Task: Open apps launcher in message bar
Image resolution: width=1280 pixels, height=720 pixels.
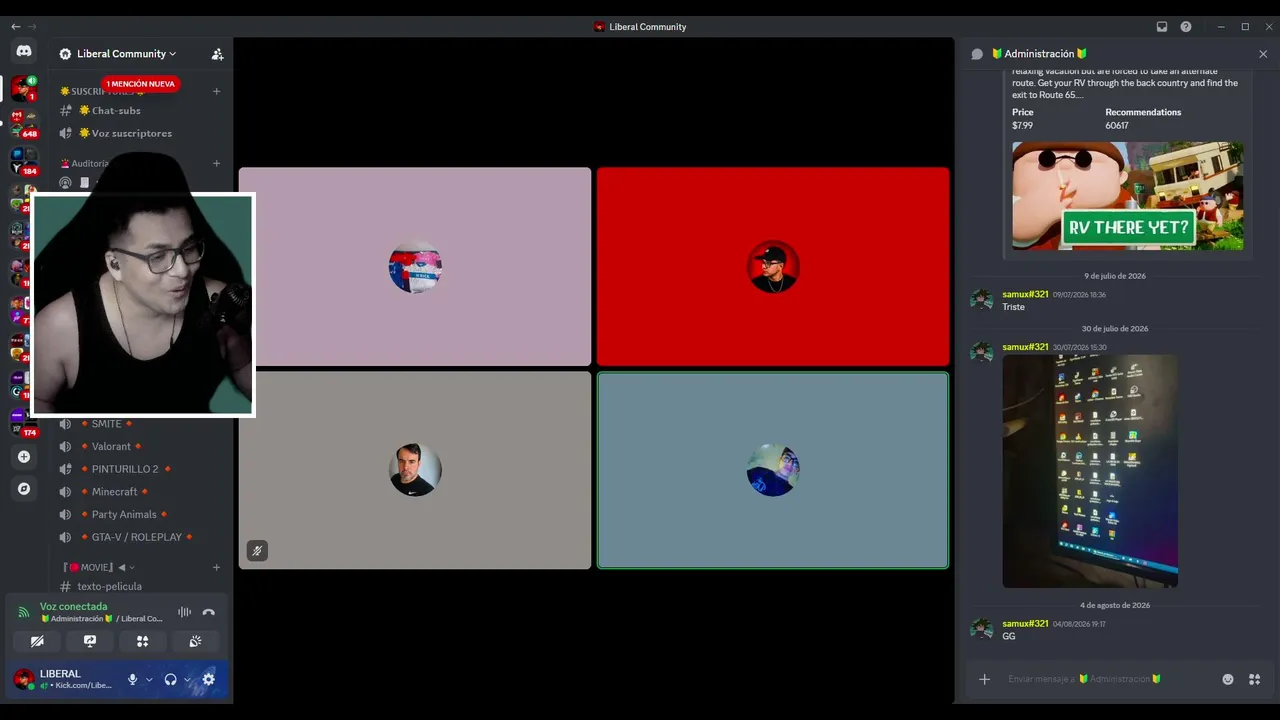Action: (x=1254, y=679)
